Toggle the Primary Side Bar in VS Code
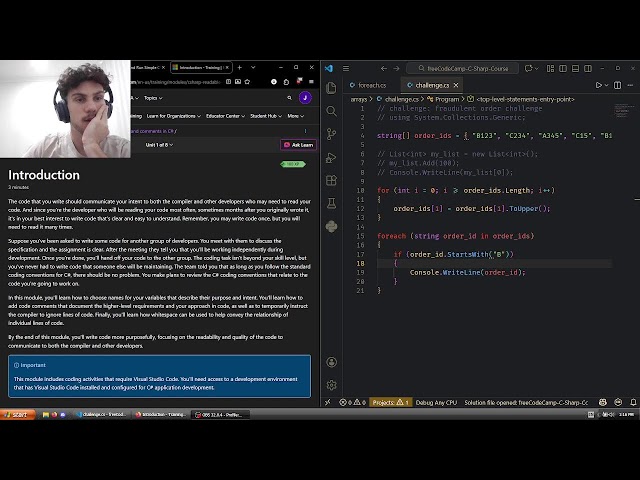Viewport: 640px width, 480px height. (x=563, y=68)
